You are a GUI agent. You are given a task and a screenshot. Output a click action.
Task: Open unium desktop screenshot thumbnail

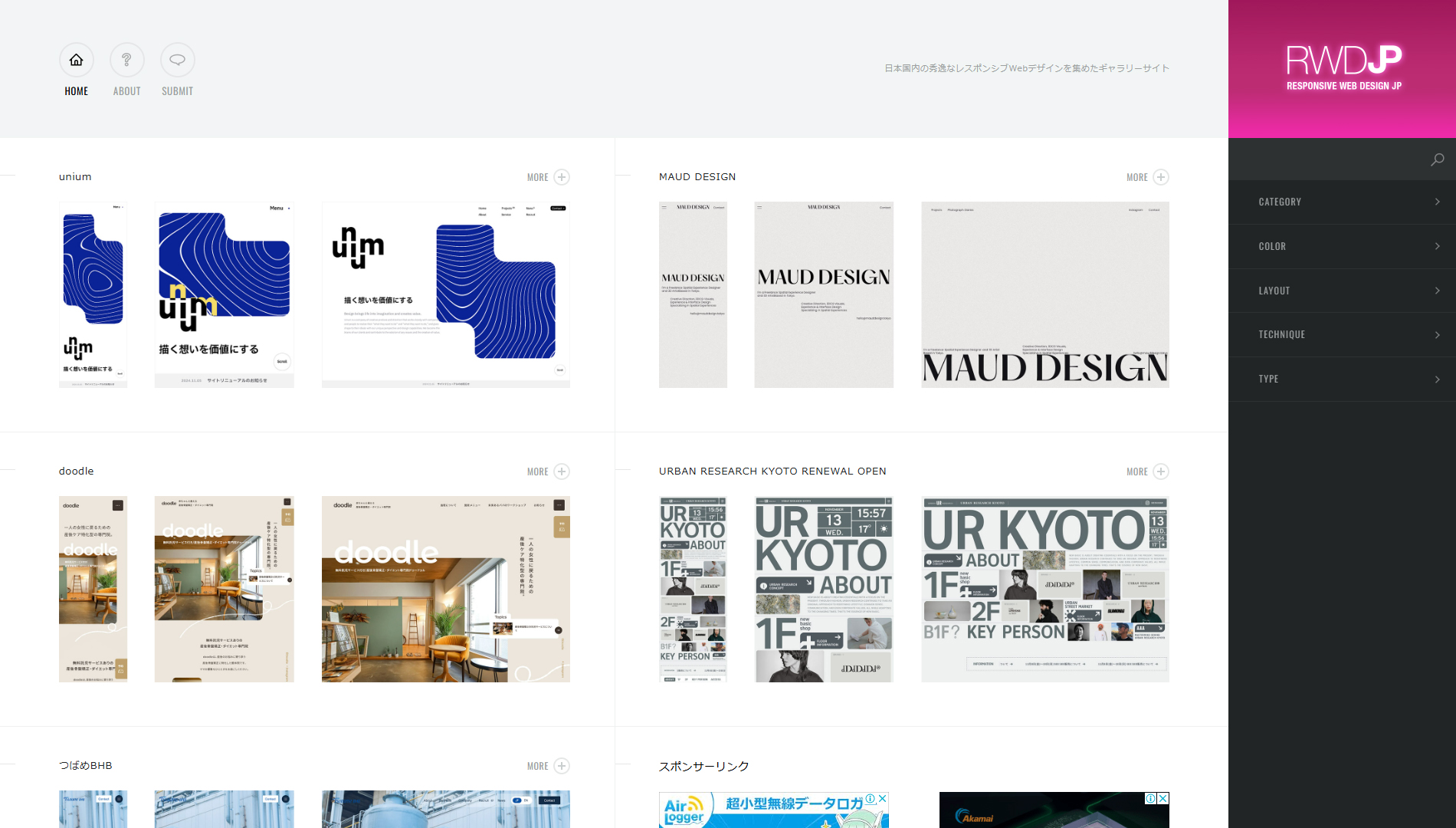(446, 295)
